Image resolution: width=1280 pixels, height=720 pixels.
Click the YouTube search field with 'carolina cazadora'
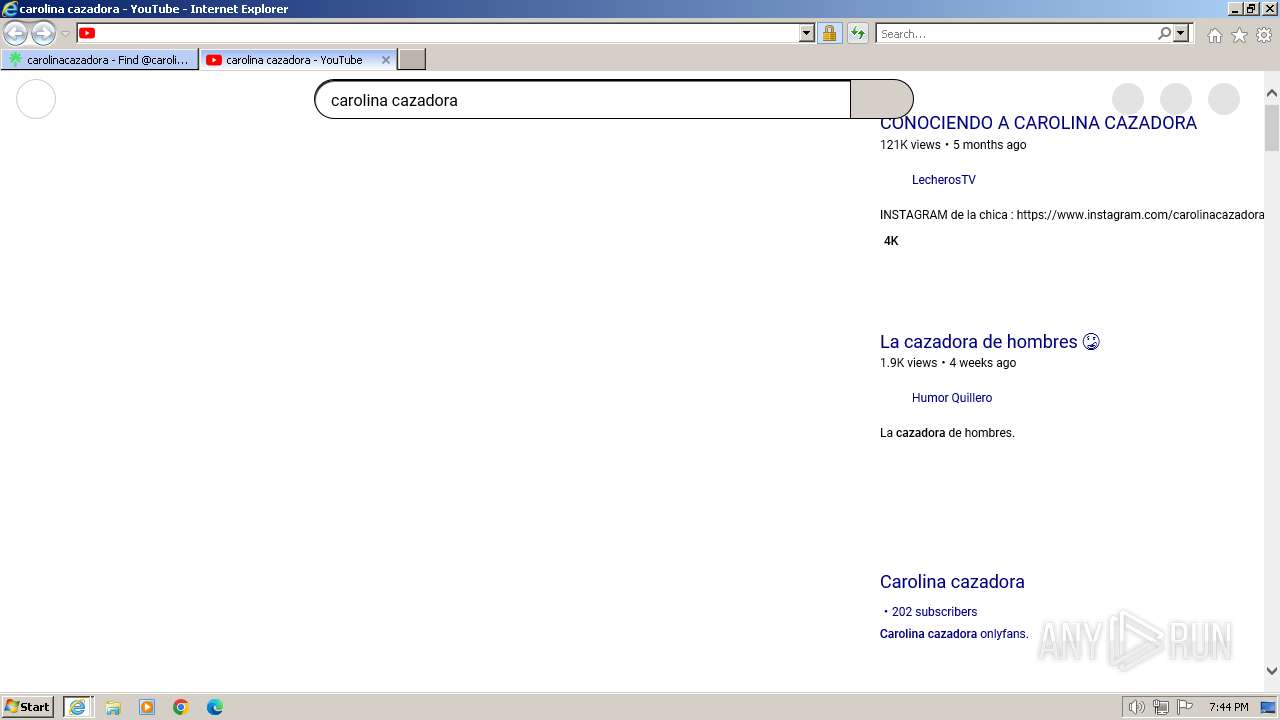(x=582, y=100)
